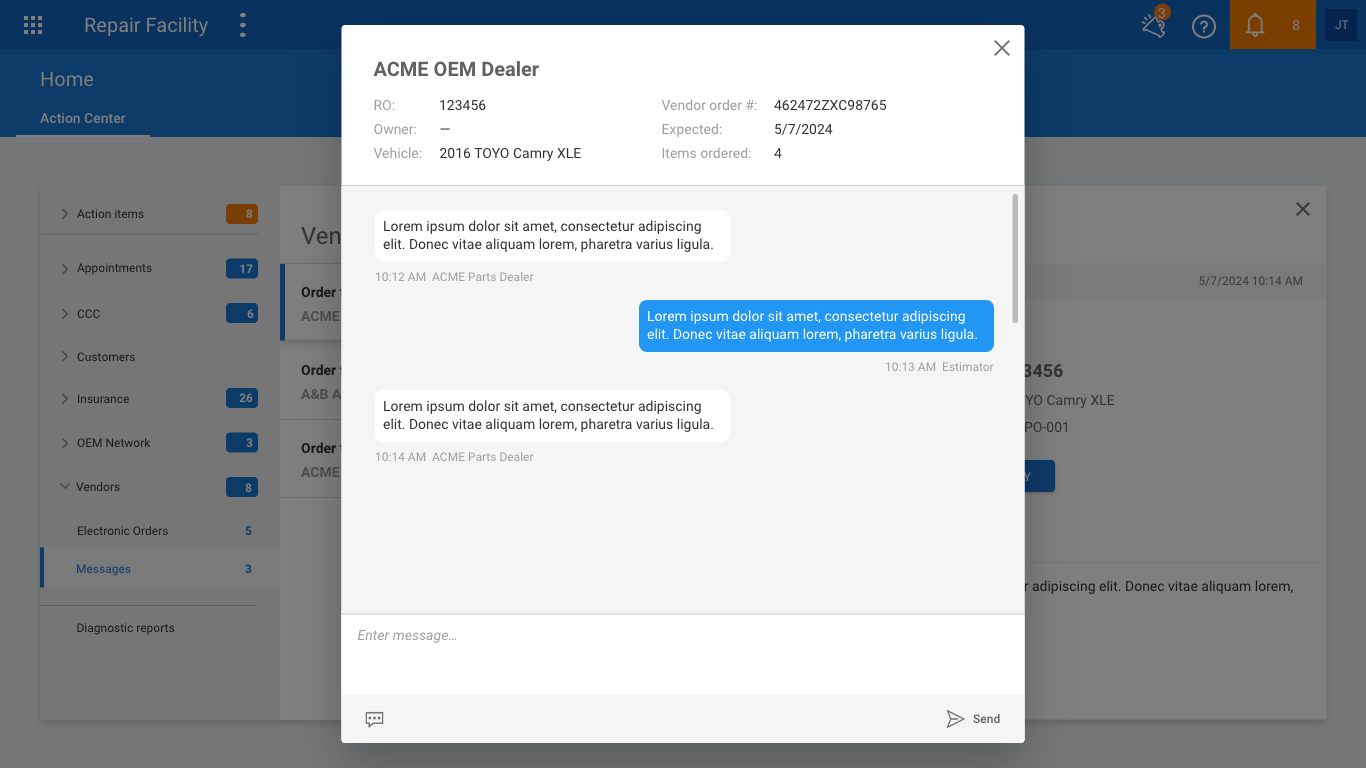The width and height of the screenshot is (1366, 768).
Task: Select the Action Center tab
Action: pos(83,118)
